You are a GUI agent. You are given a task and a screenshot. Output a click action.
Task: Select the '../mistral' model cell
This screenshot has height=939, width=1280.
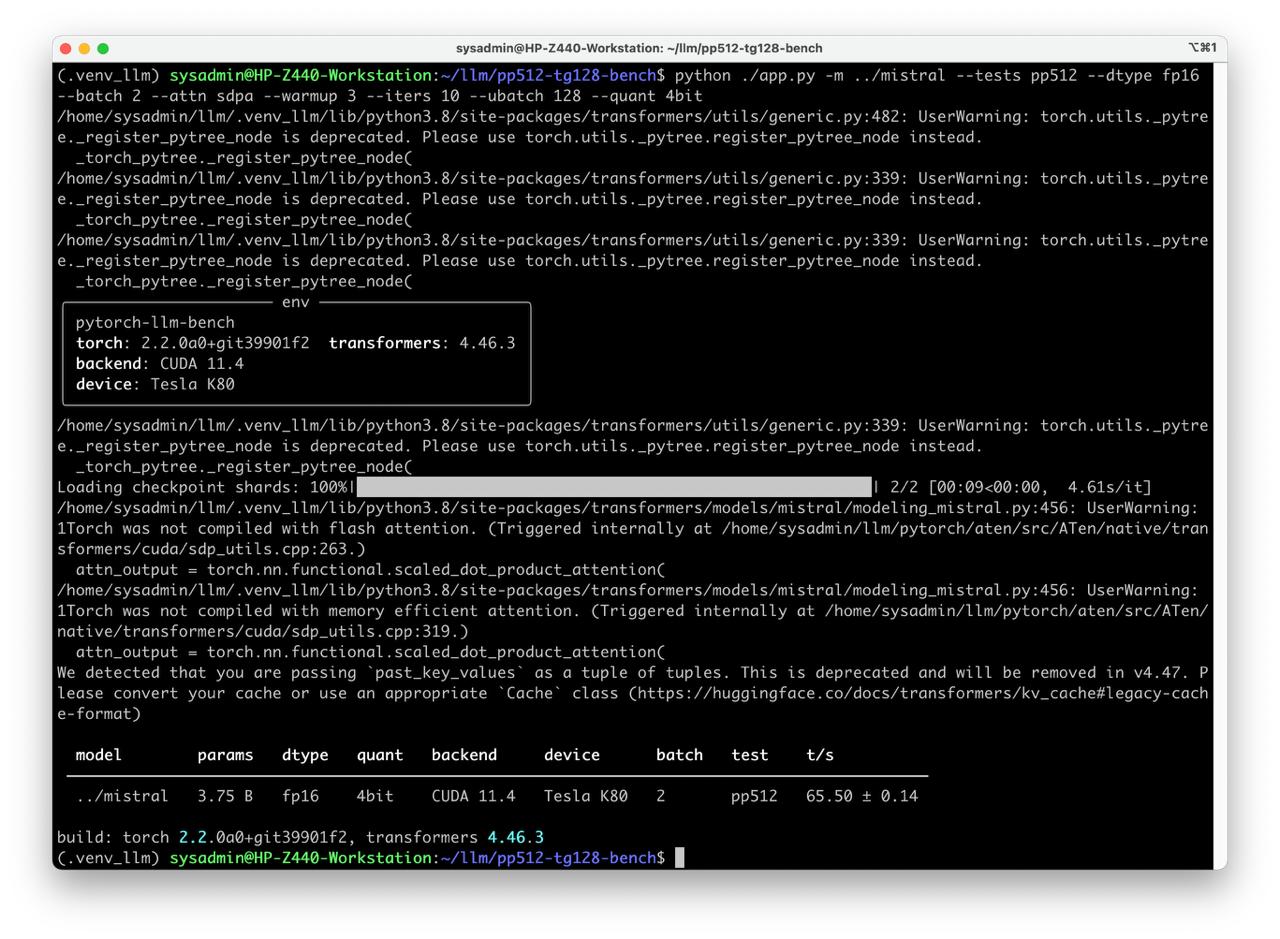coord(122,796)
